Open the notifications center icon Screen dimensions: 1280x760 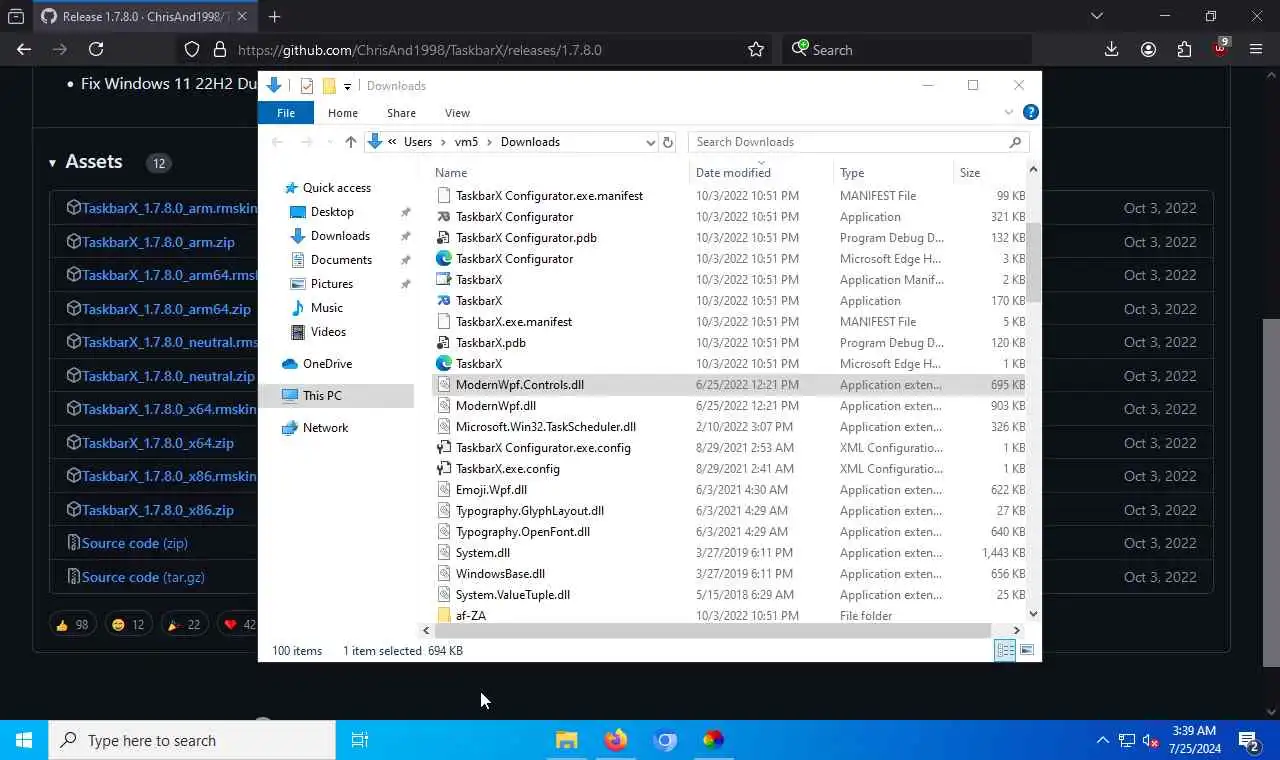(1248, 741)
